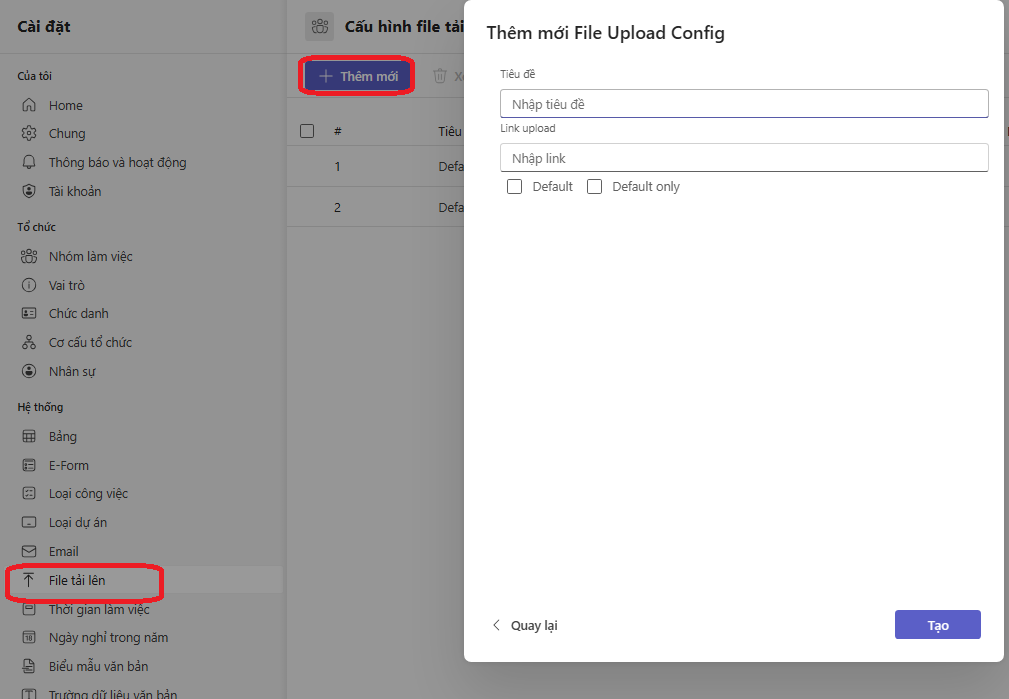
Task: Click the page header group icon
Action: coord(320,27)
